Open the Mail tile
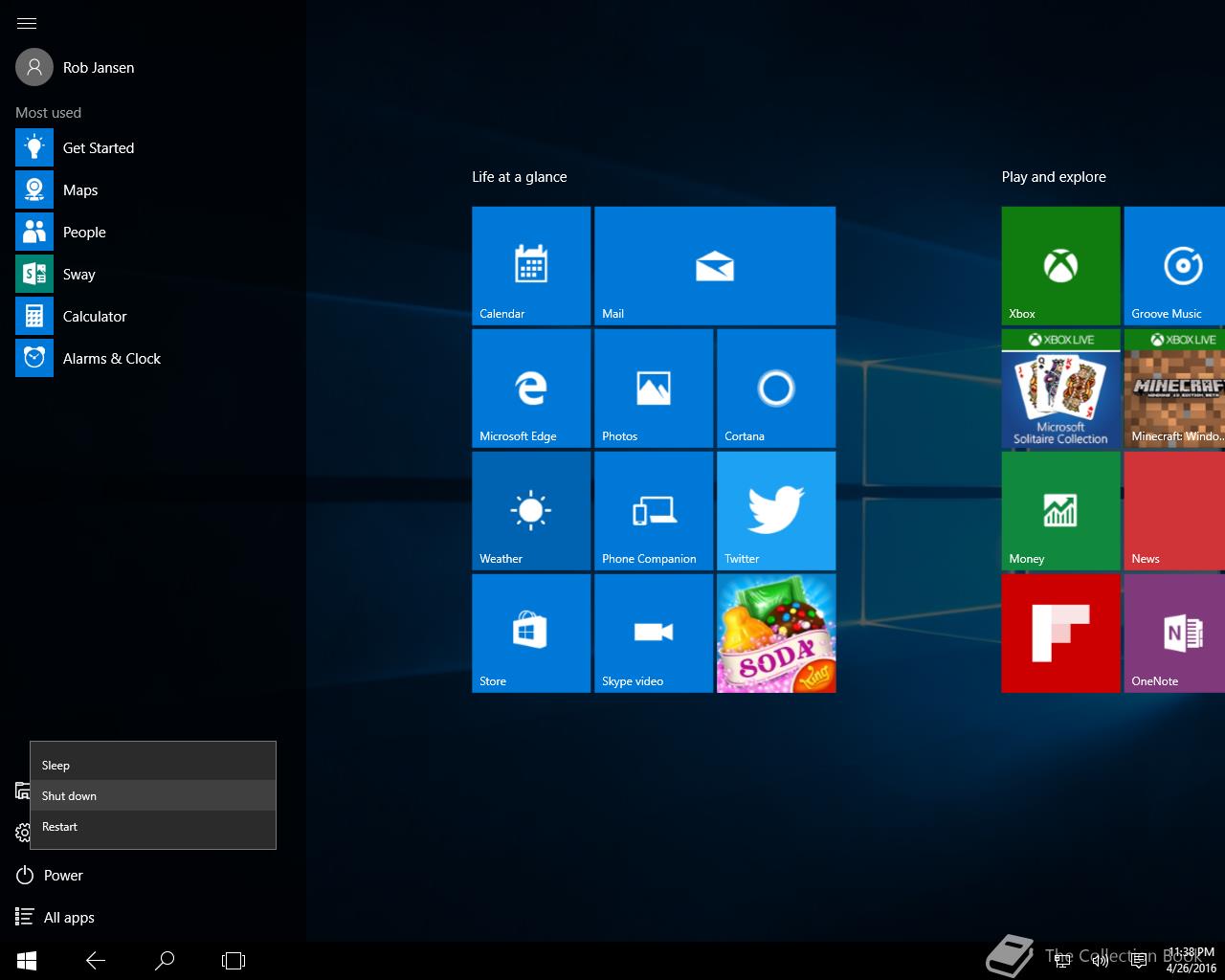 715,266
